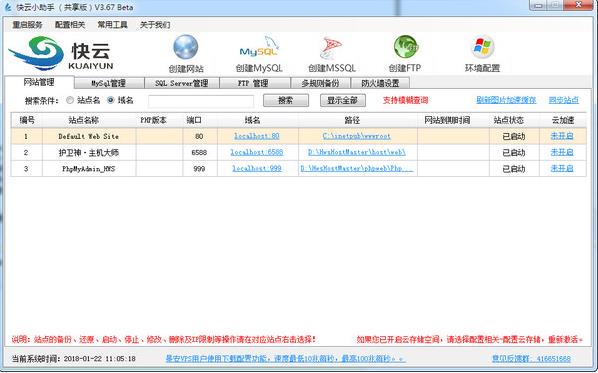
Task: Switch to the SQL Server管理 tab
Action: 182,83
